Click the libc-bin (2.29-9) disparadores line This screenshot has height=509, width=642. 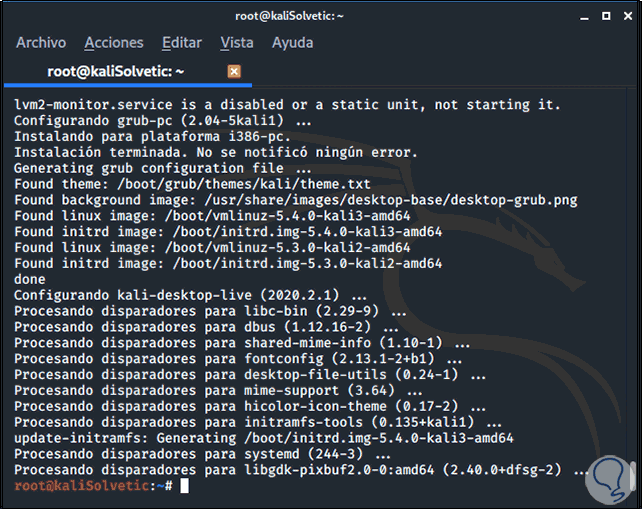(210, 311)
